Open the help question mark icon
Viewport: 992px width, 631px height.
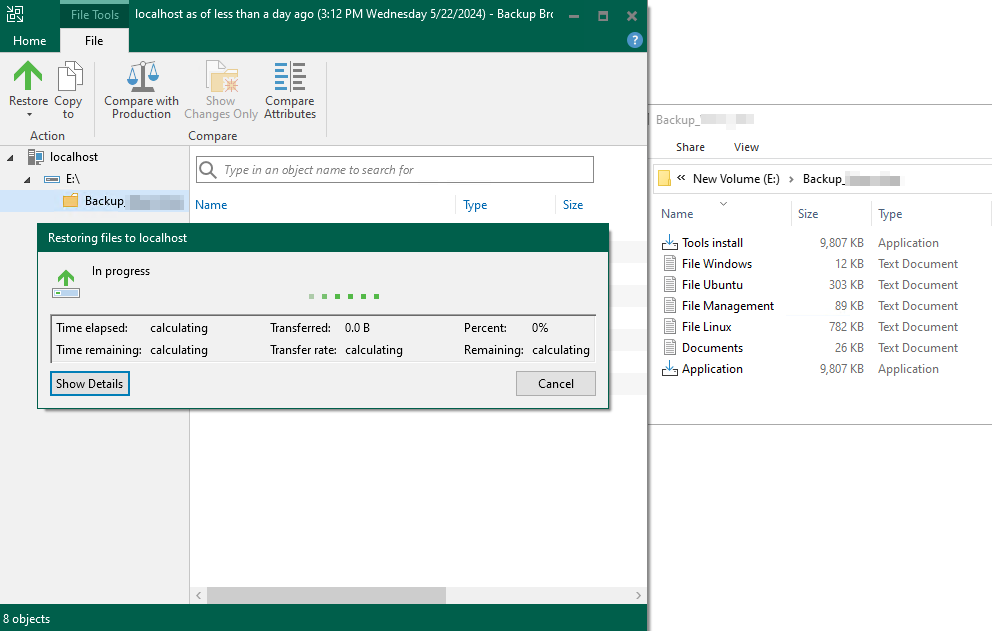coord(634,40)
